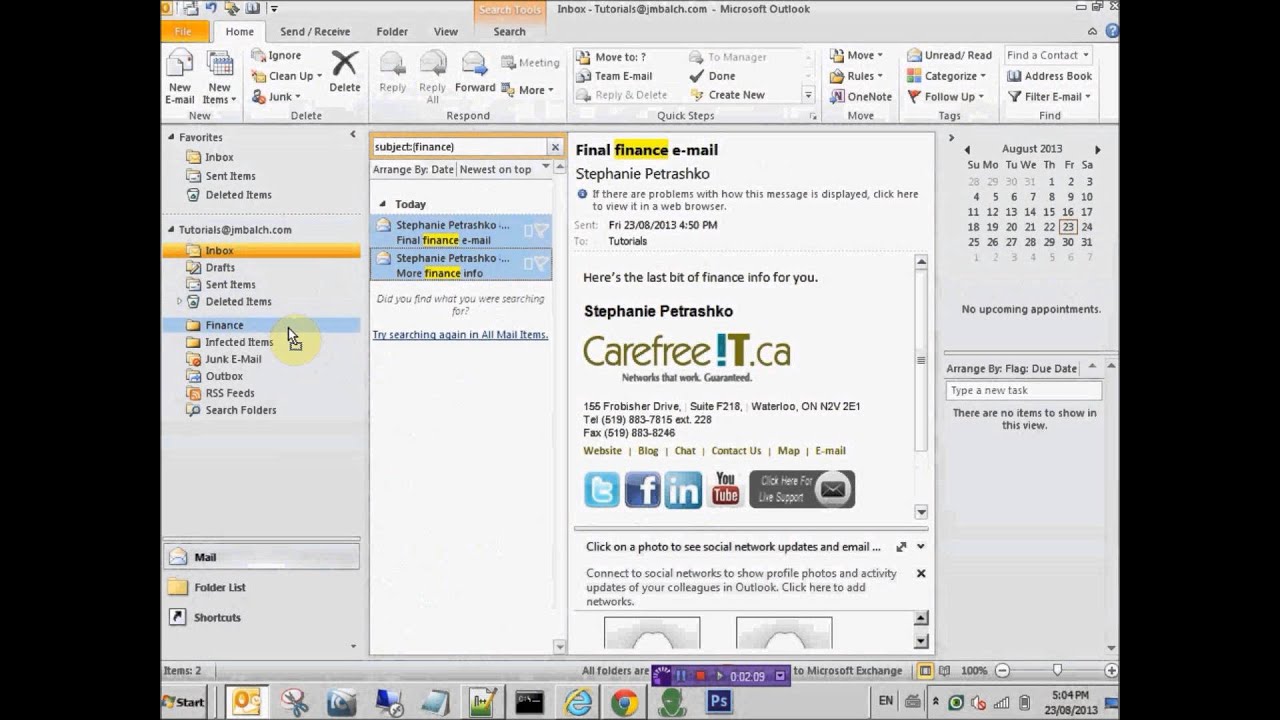
Task: Open the LinkedIn icon in the signature
Action: [x=684, y=490]
